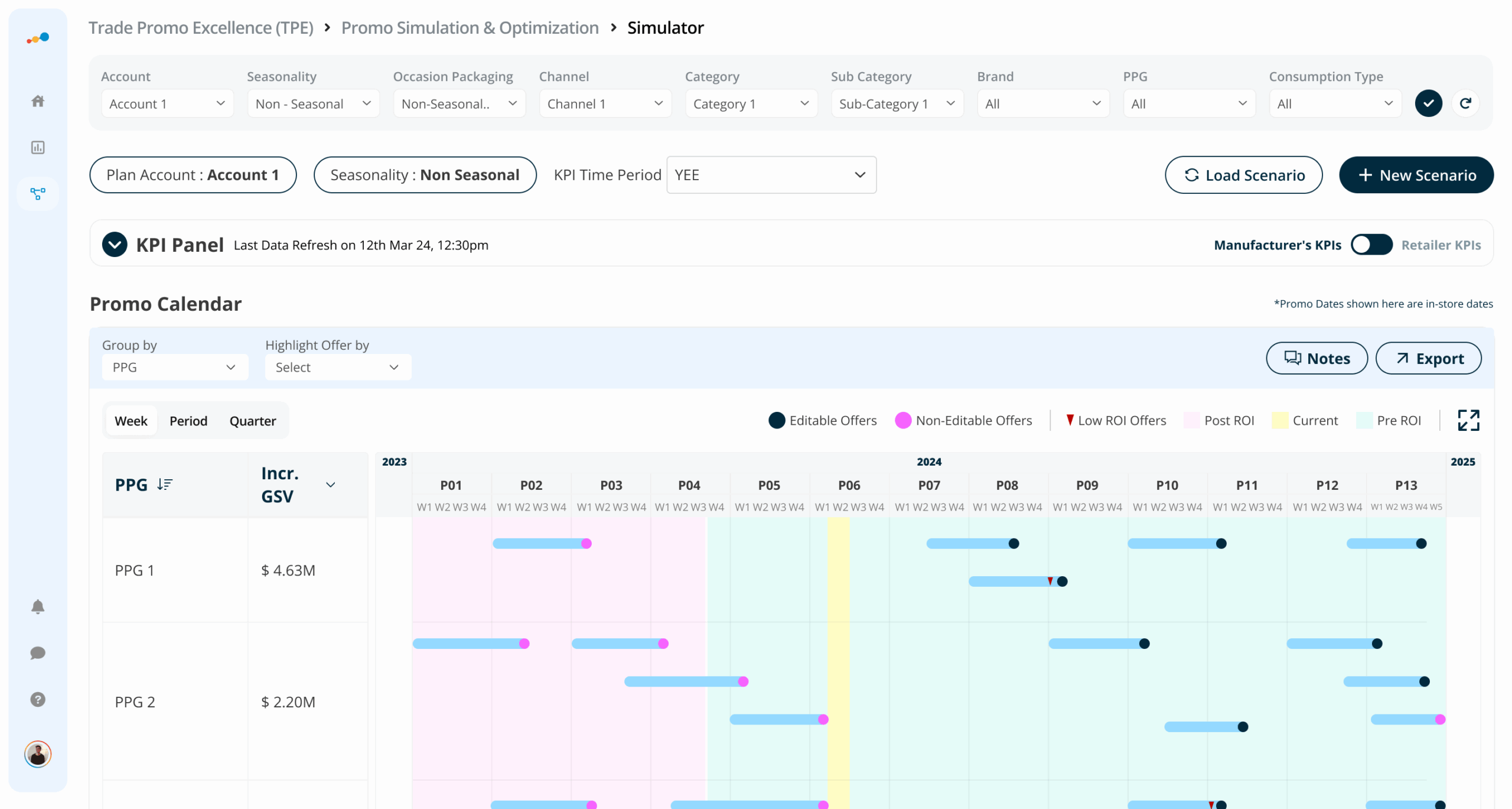The image size is (1512, 809).
Task: Select PPG 2 offer bar in P03
Action: point(620,644)
